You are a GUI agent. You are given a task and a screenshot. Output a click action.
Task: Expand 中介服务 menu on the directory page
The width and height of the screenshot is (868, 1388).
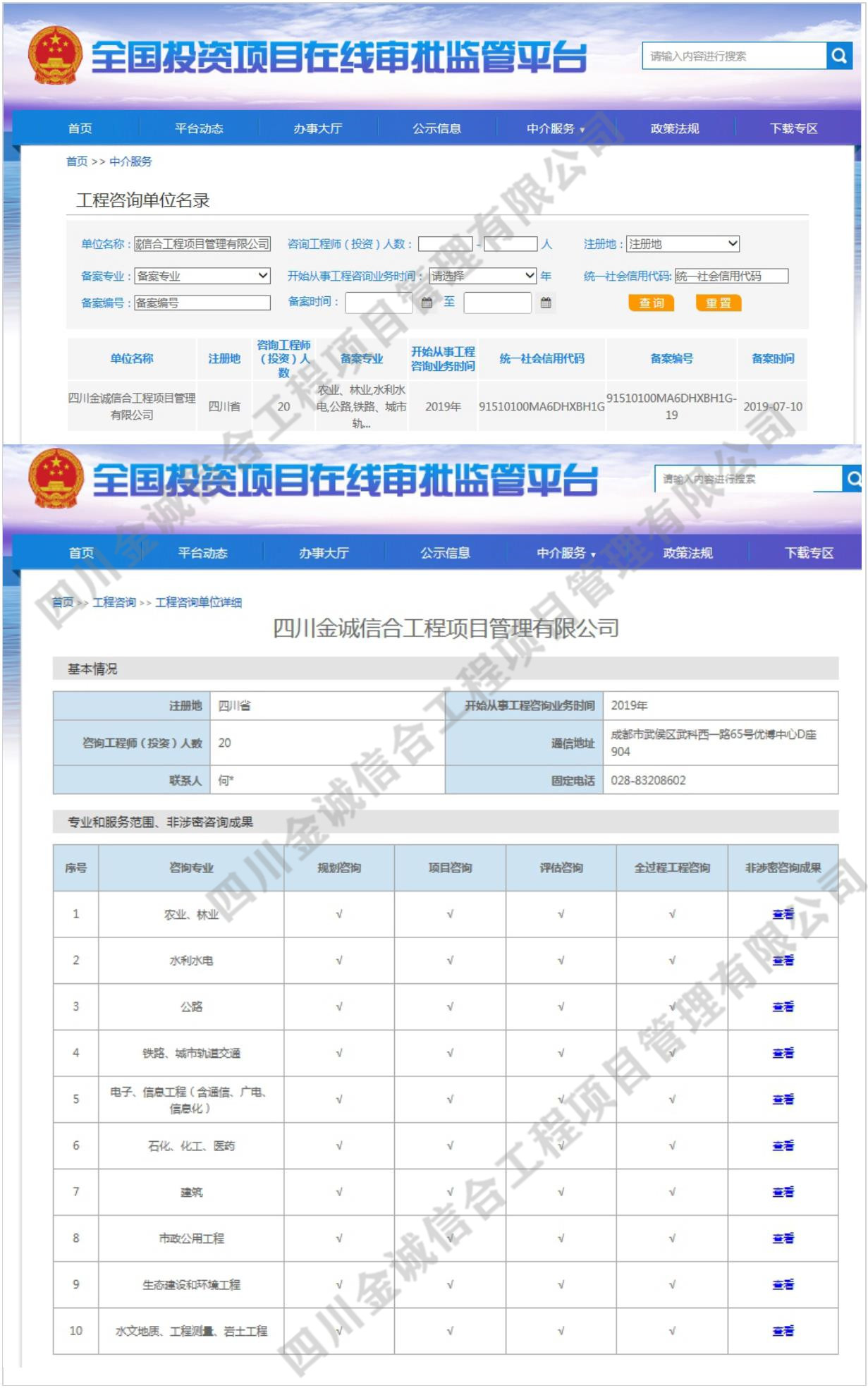[556, 128]
